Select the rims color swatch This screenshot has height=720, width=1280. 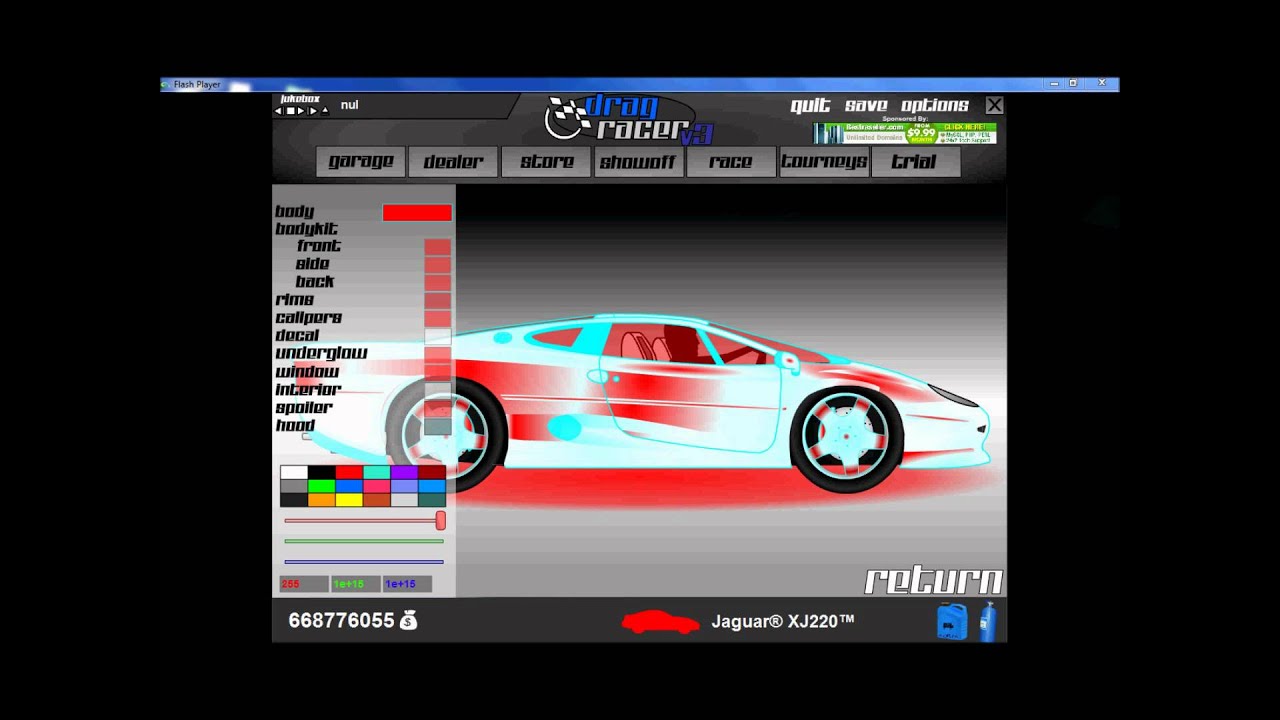[x=438, y=301]
